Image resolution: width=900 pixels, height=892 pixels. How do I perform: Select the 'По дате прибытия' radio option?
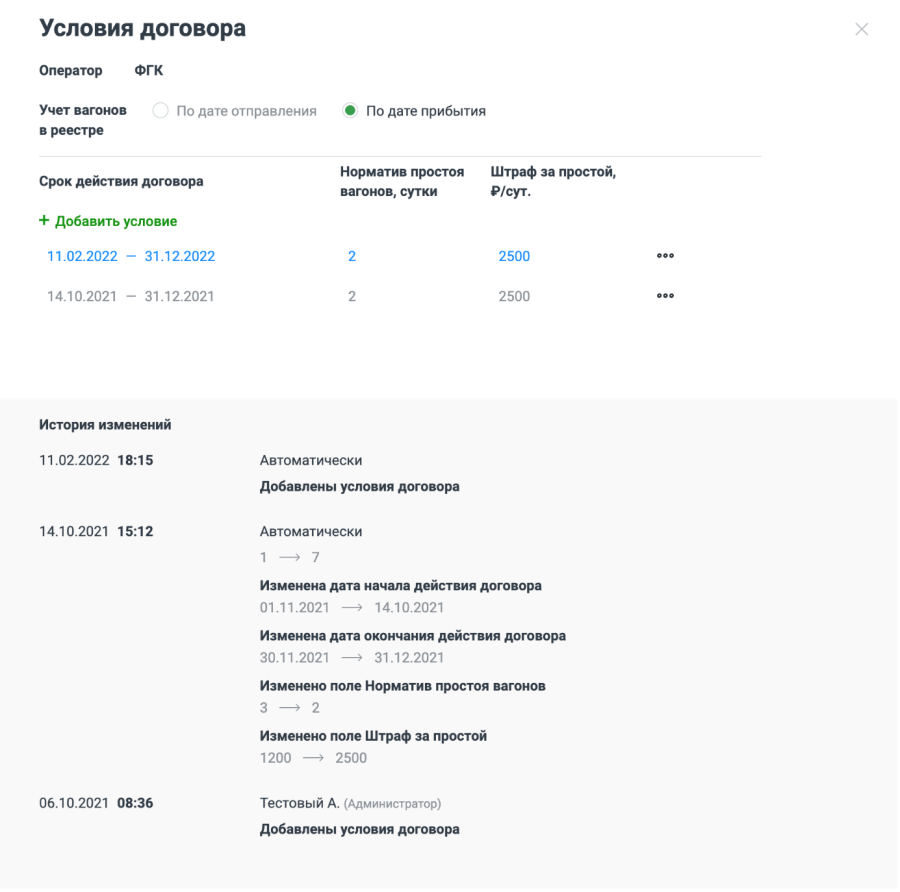pyautogui.click(x=350, y=111)
